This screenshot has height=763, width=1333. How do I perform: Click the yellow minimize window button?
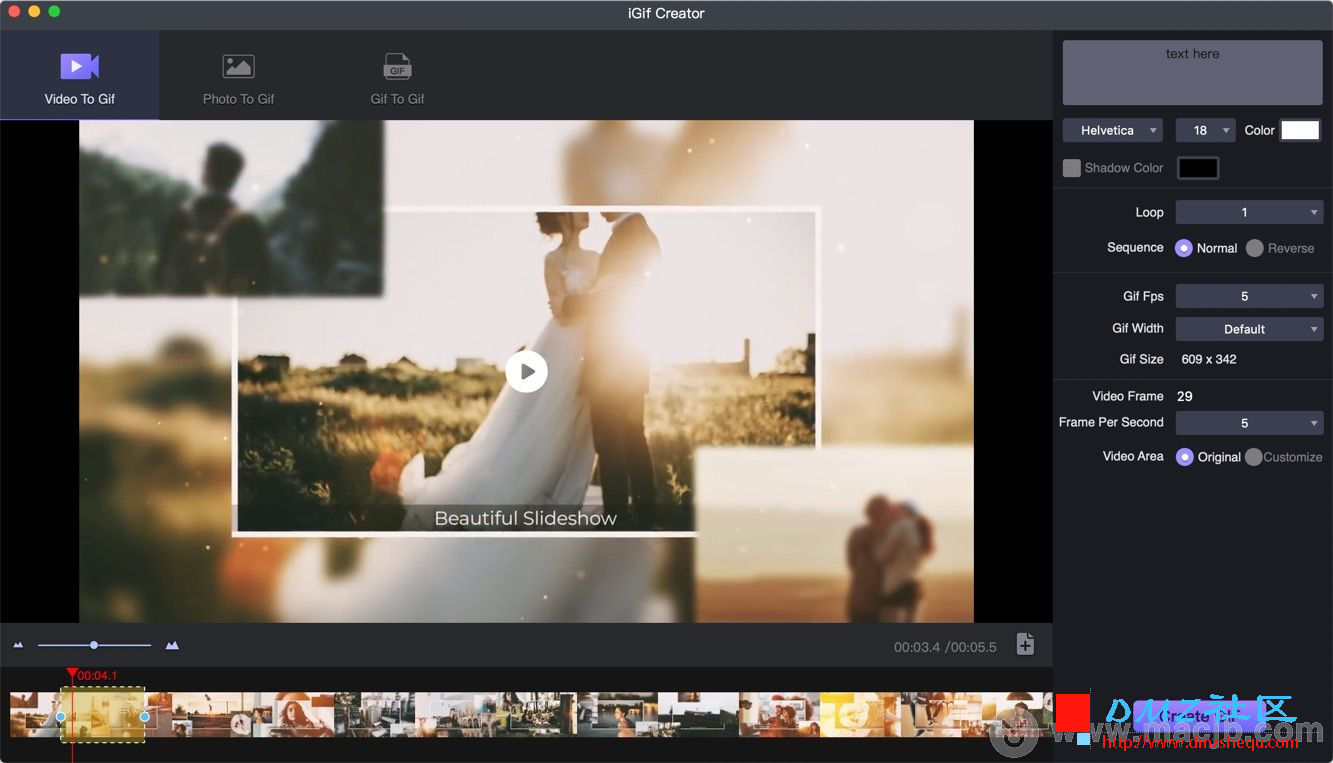click(34, 11)
